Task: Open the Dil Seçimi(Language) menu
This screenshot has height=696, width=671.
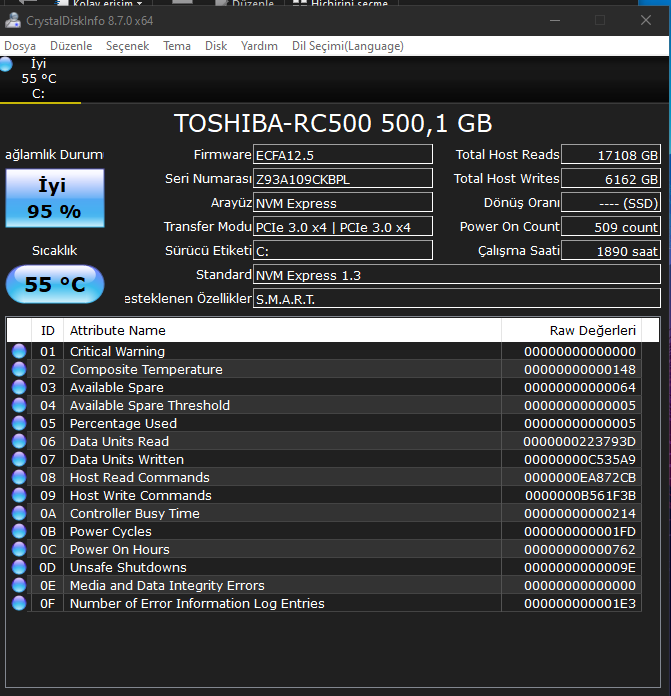Action: point(347,46)
